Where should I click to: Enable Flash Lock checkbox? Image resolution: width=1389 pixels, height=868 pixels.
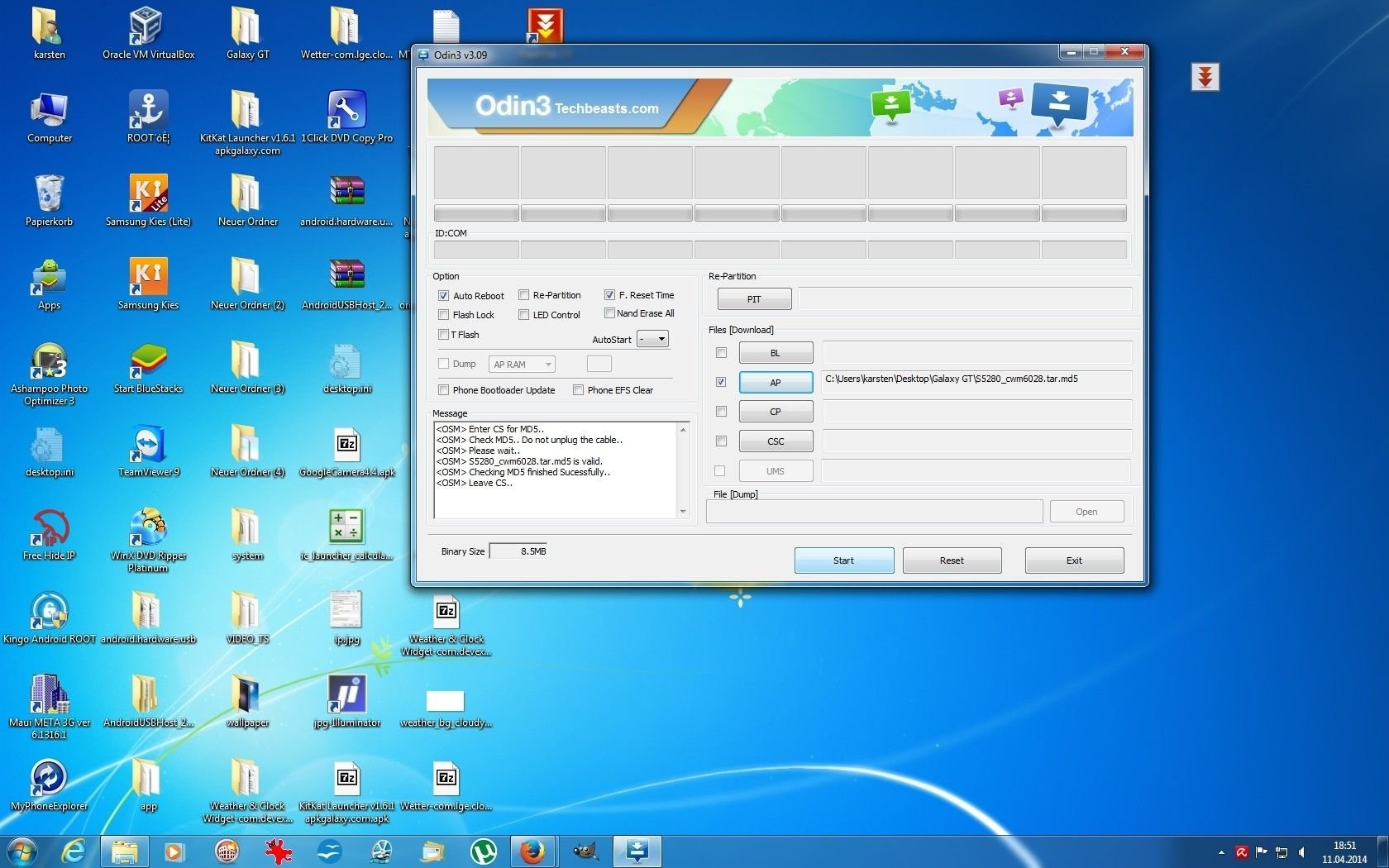coord(443,314)
